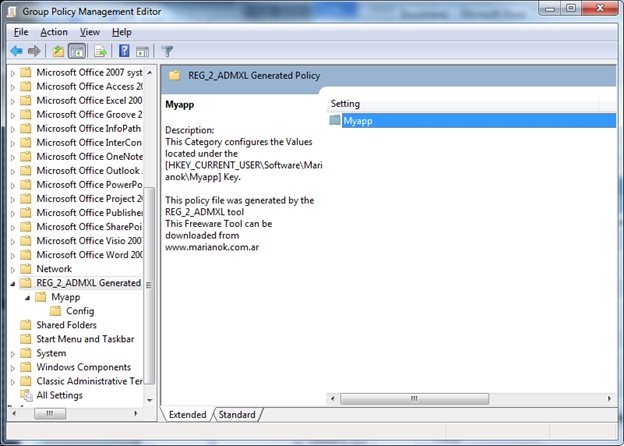Close the Group Policy Management Editor window

(600, 9)
